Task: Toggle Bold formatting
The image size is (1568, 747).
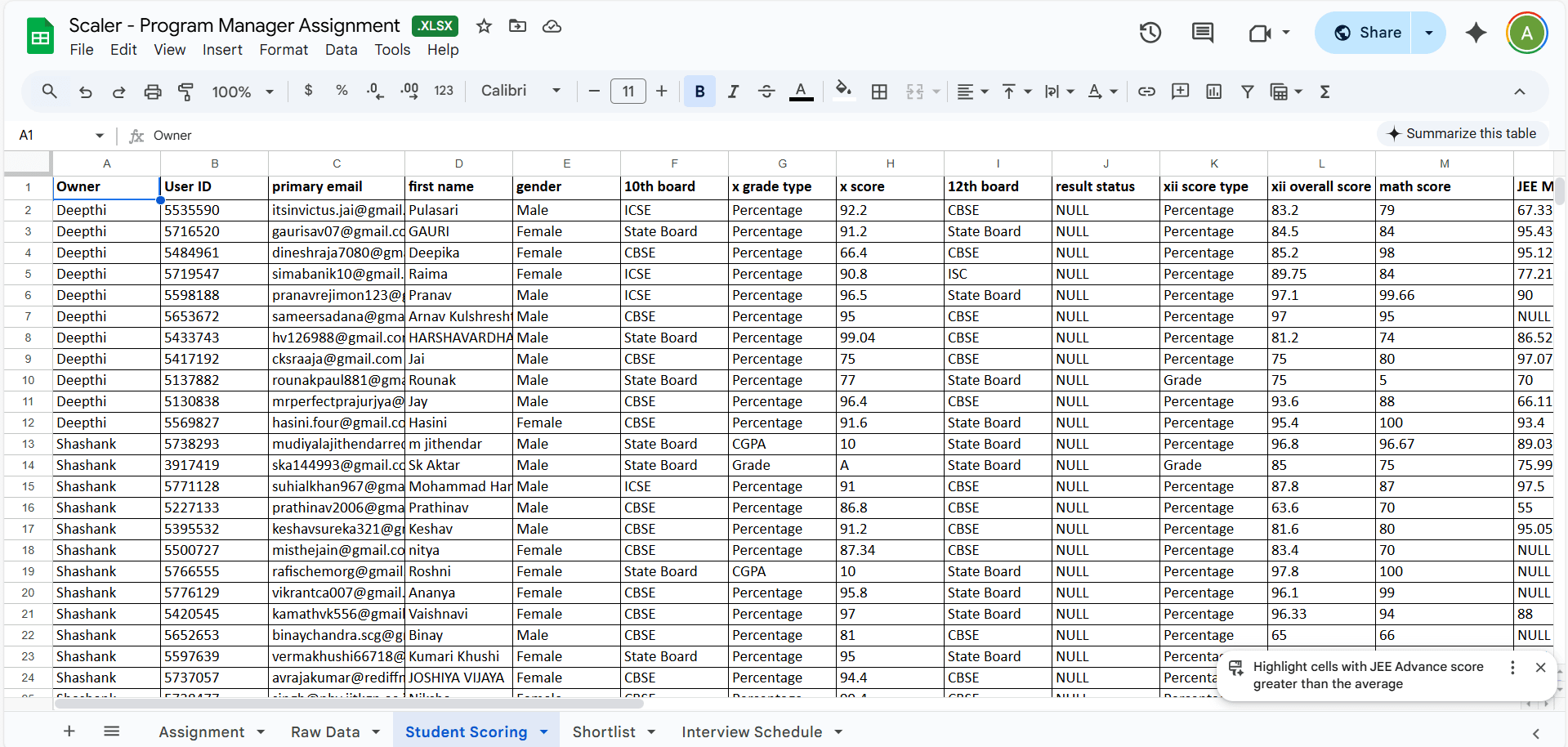Action: [x=699, y=92]
